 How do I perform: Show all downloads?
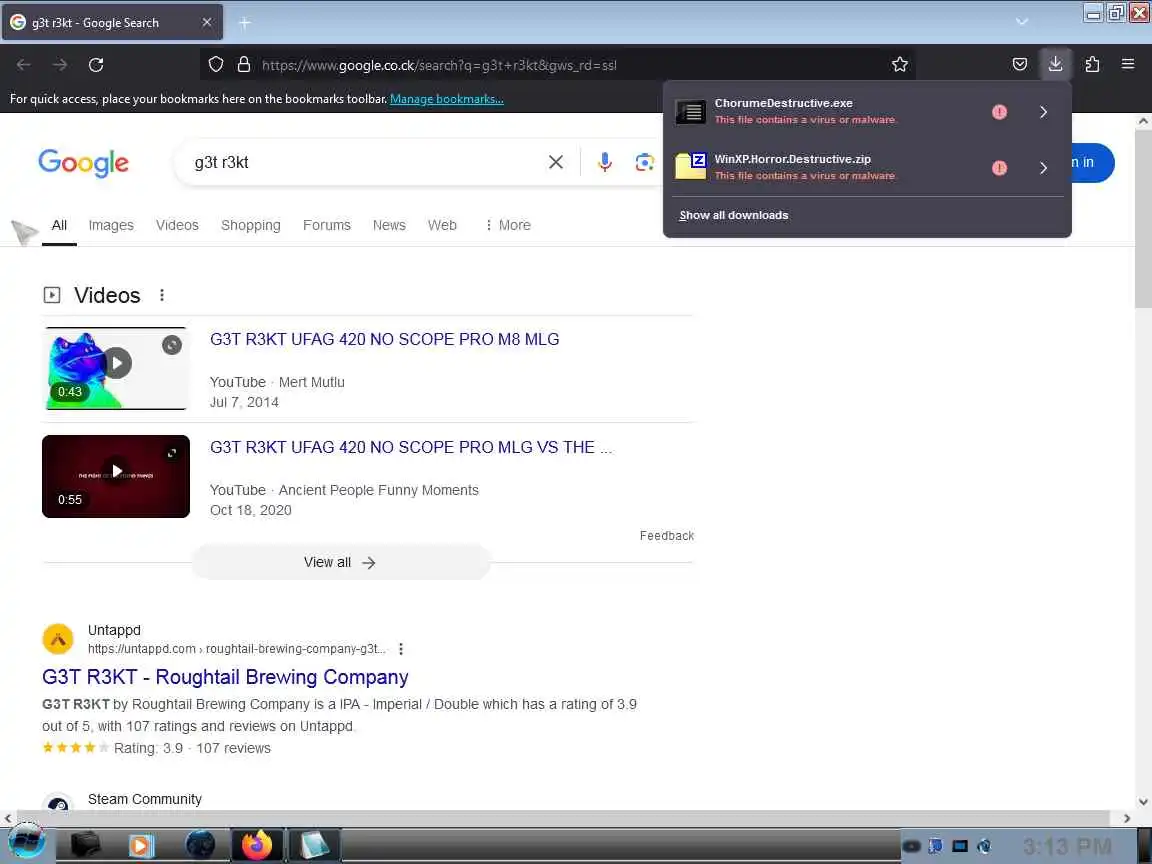[x=733, y=215]
